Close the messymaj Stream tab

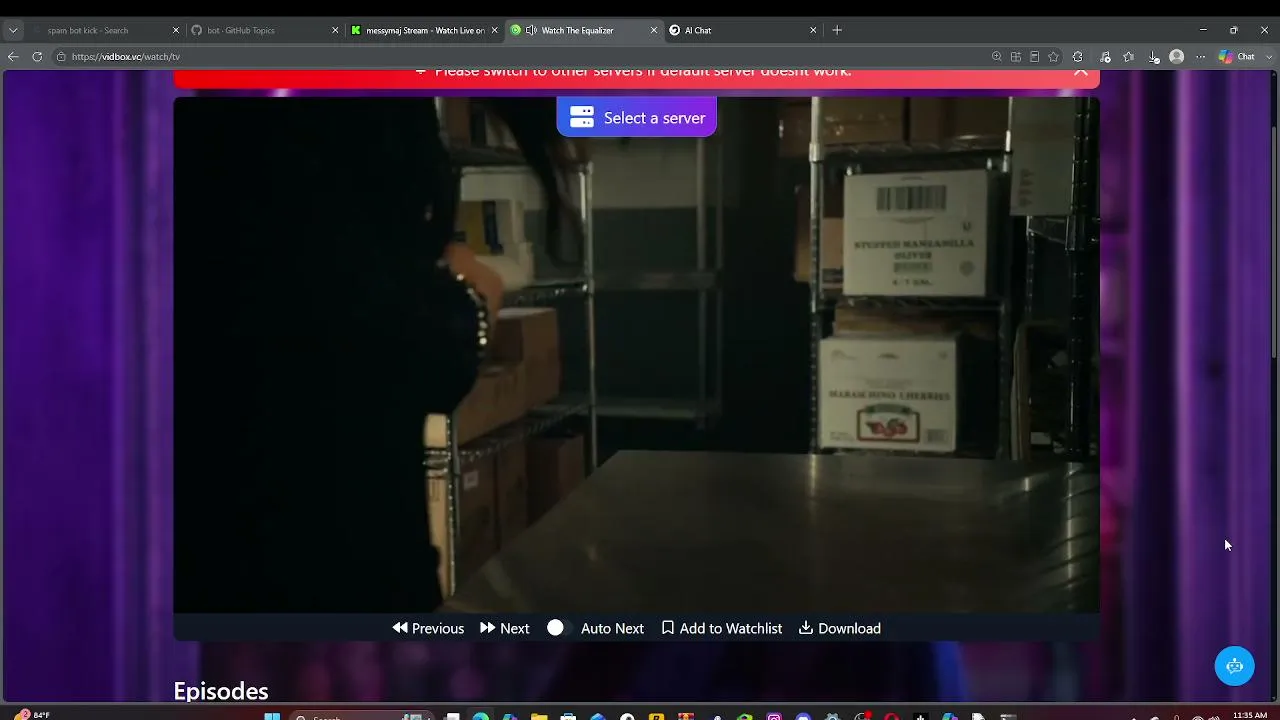(495, 30)
